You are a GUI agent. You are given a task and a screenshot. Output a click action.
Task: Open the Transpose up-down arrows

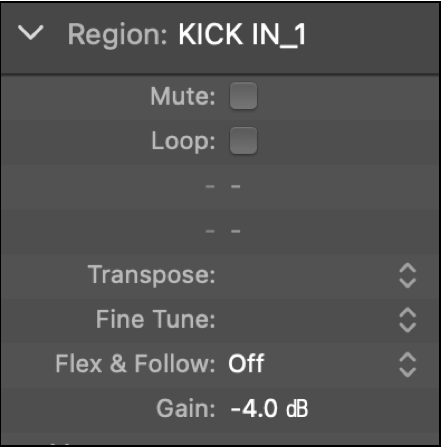408,276
